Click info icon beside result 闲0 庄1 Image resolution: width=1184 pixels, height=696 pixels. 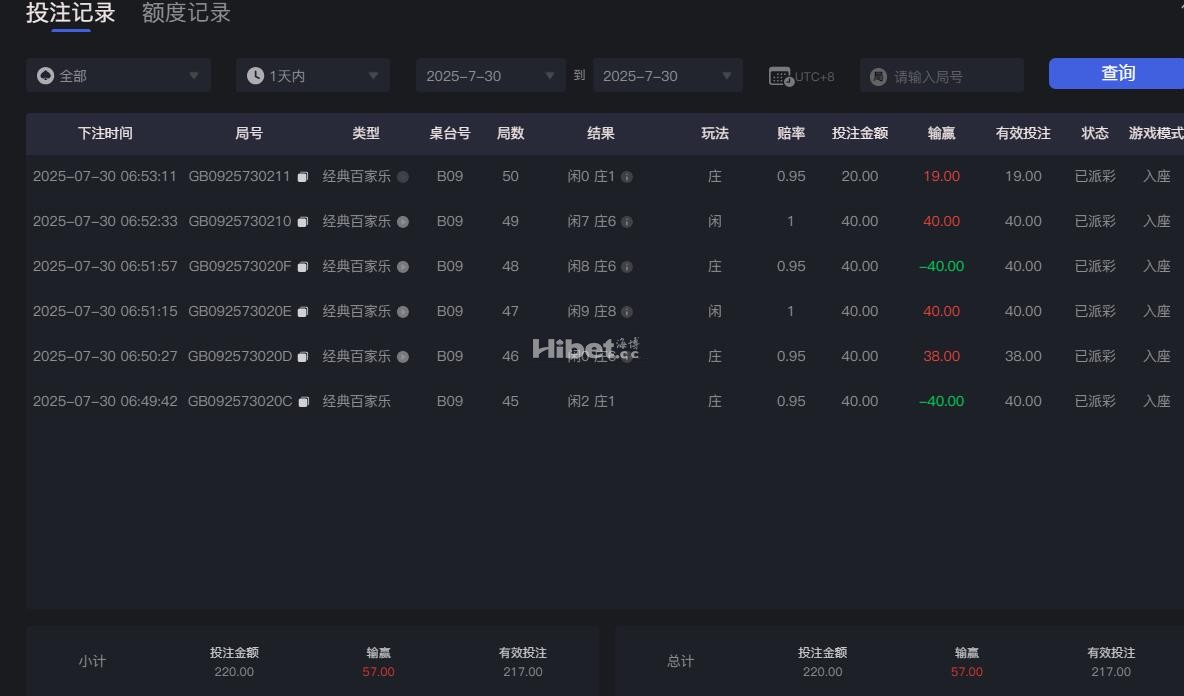[627, 177]
